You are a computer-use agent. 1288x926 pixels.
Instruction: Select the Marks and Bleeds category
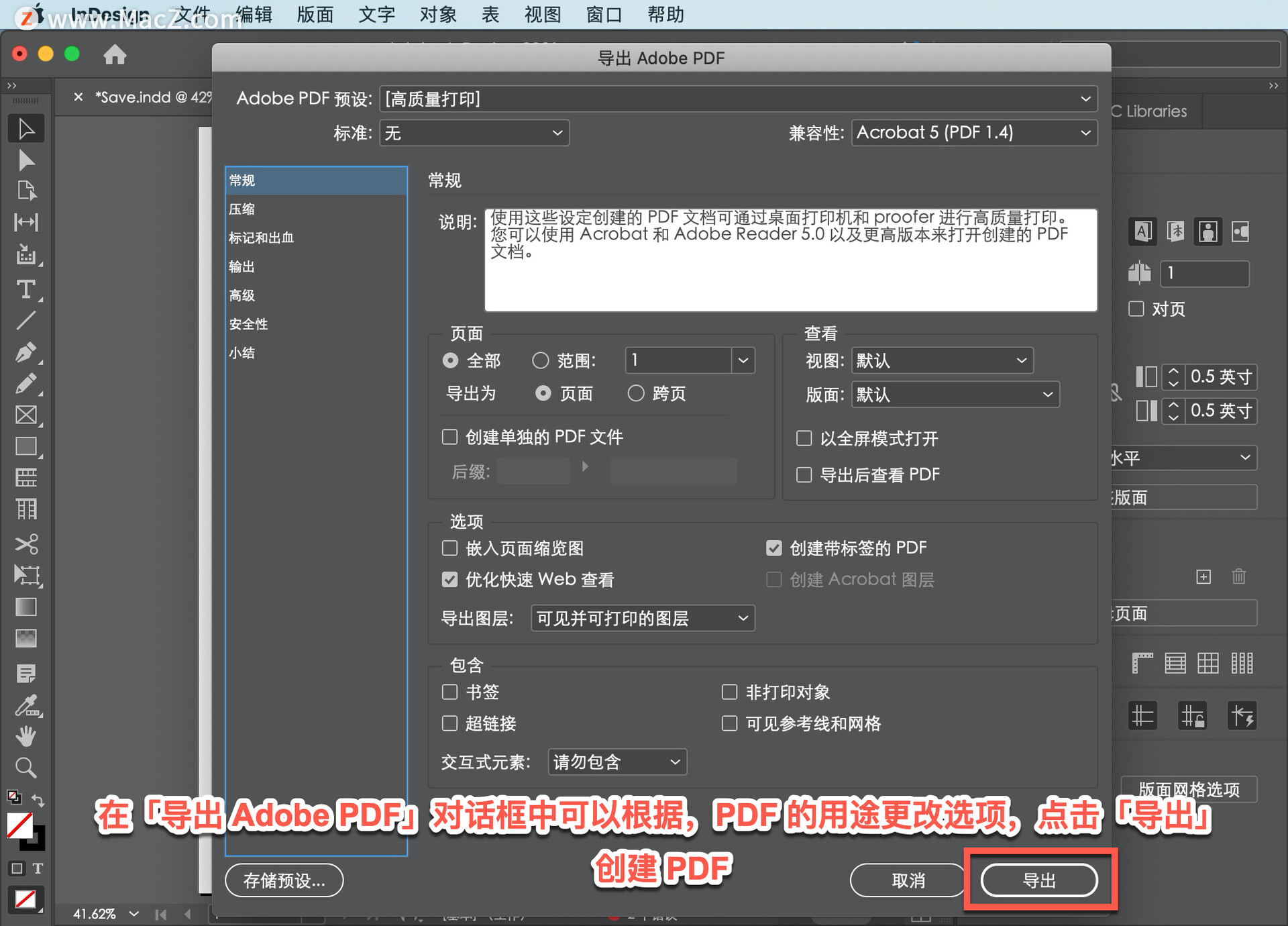click(x=316, y=238)
